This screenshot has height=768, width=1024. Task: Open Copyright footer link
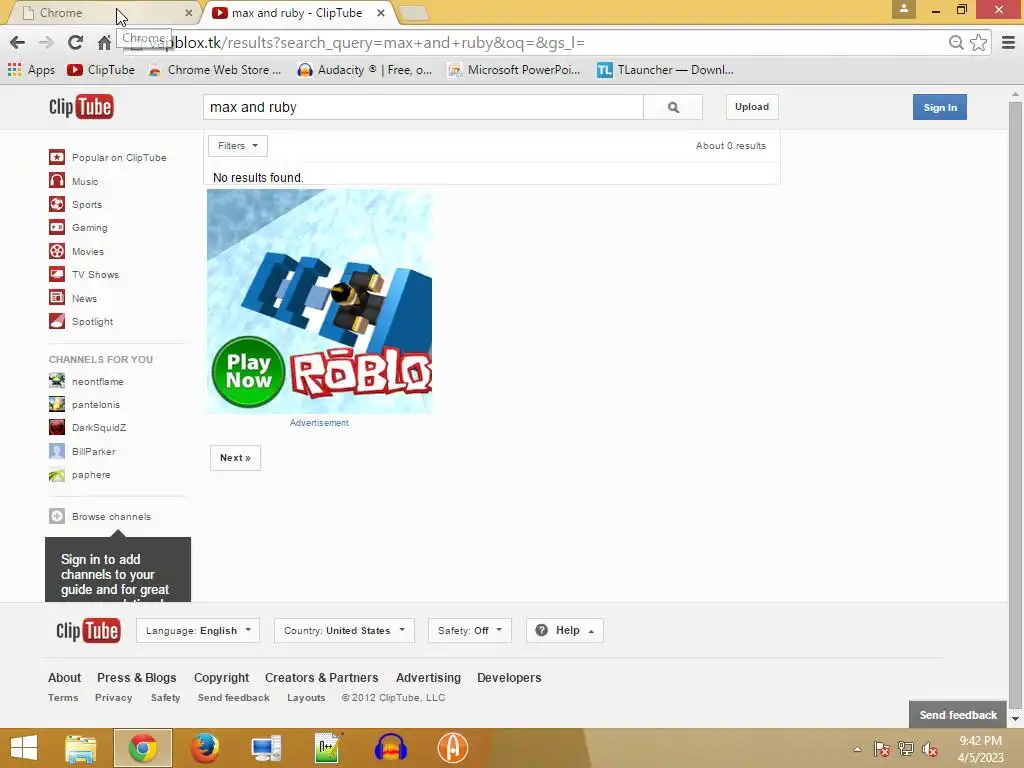[x=221, y=677]
